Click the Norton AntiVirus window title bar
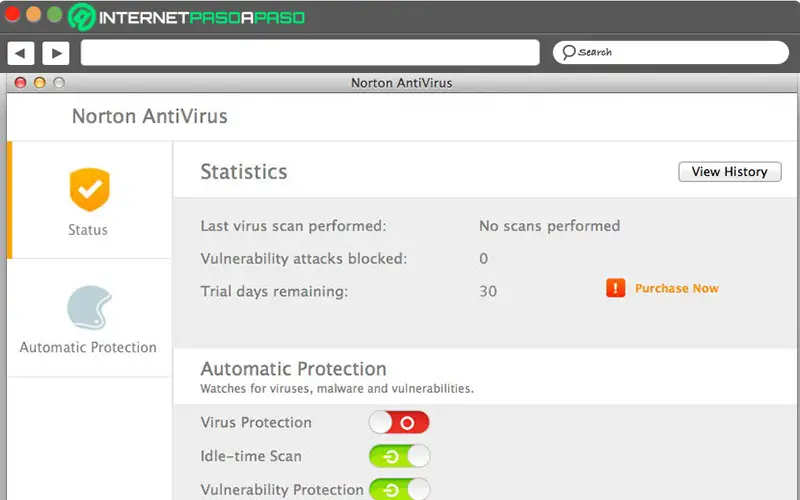800x500 pixels. pos(401,83)
